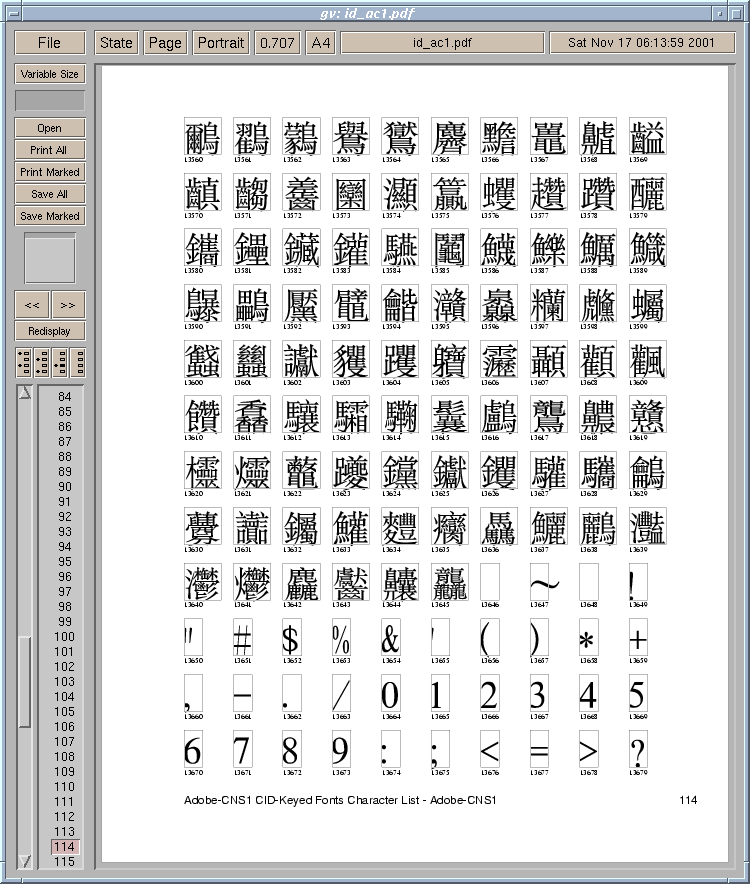This screenshot has height=884, width=750.
Task: Click the panner box below Save Marked
Action: 49,258
